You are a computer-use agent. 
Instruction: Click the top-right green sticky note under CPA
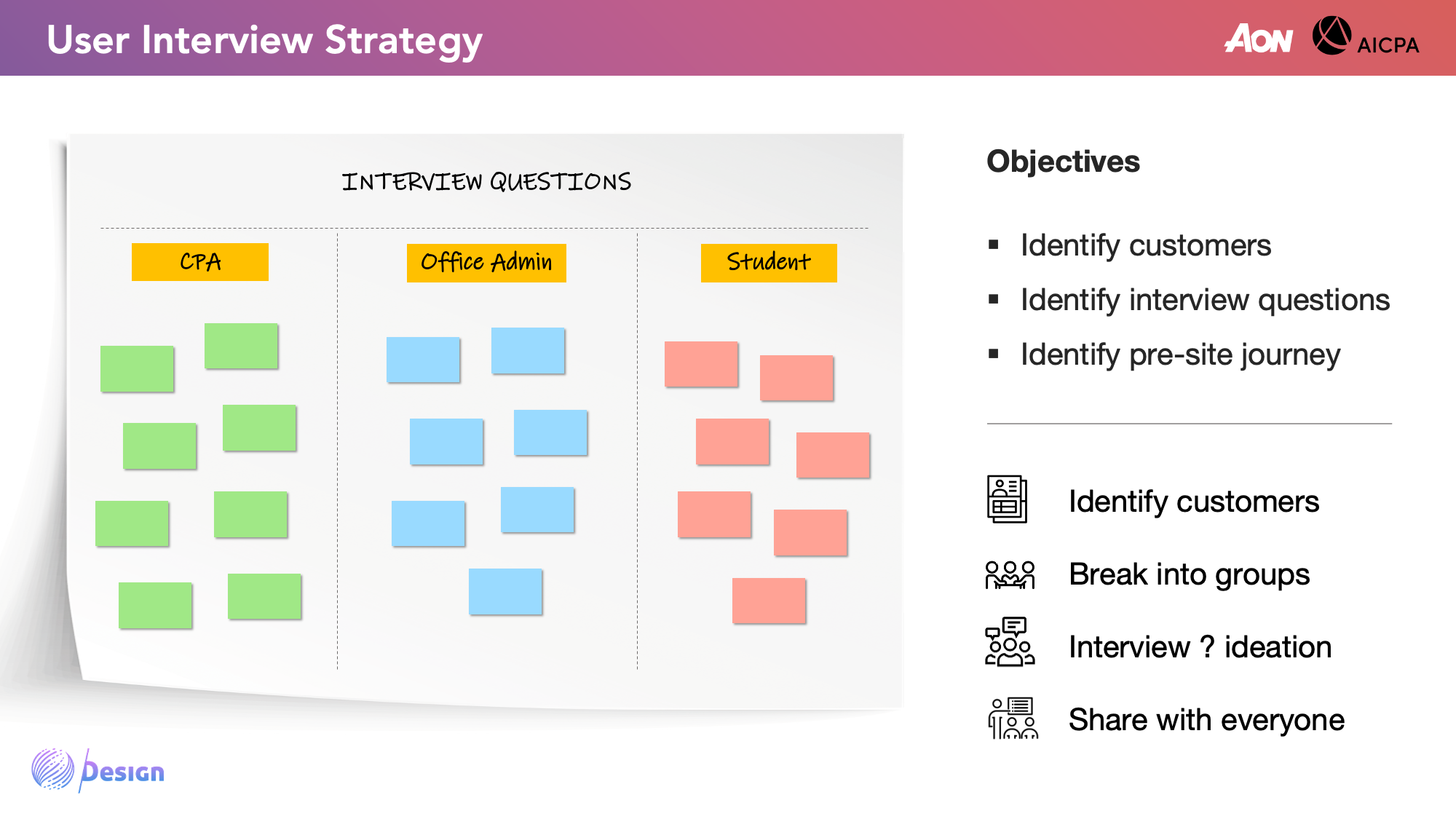coord(241,346)
